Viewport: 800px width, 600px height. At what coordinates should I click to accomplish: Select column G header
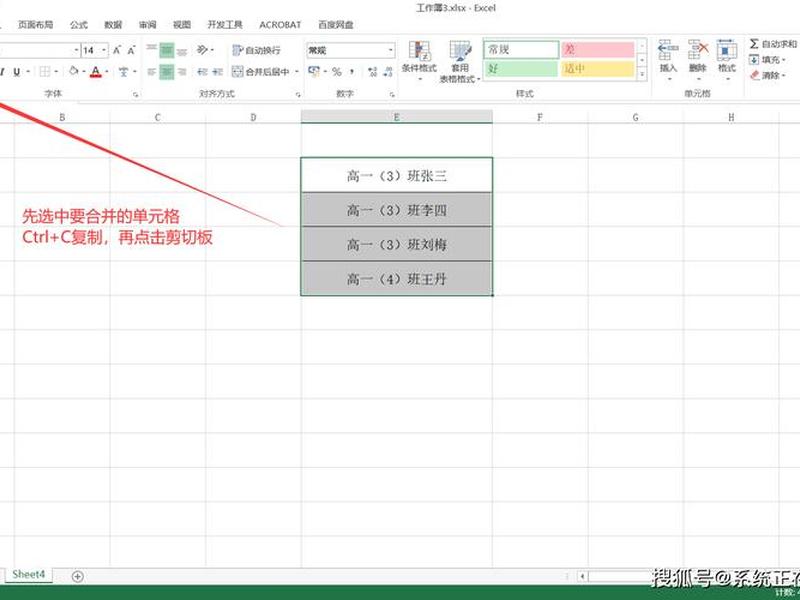(x=636, y=117)
